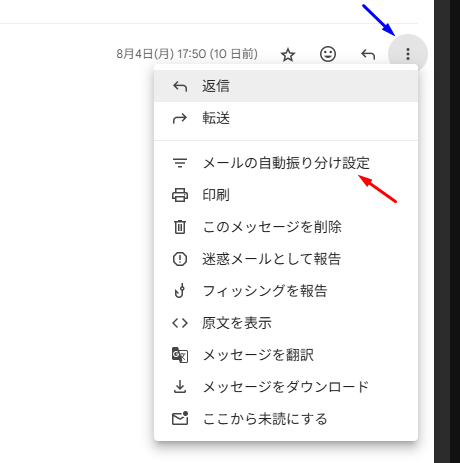The image size is (460, 463).
Task: Click the reply arrow icon in header
Action: coord(368,54)
